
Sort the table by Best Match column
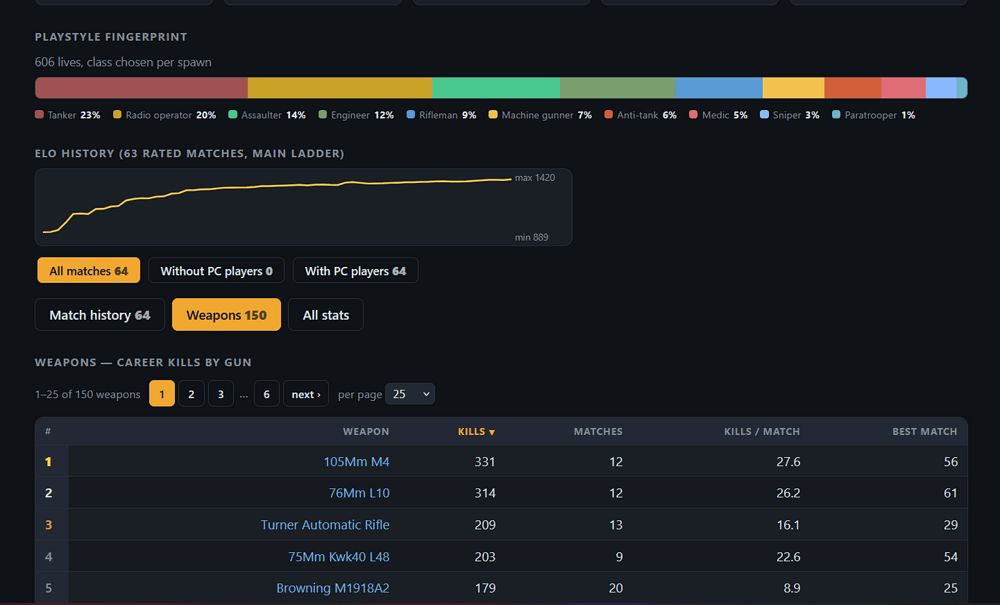(x=925, y=432)
